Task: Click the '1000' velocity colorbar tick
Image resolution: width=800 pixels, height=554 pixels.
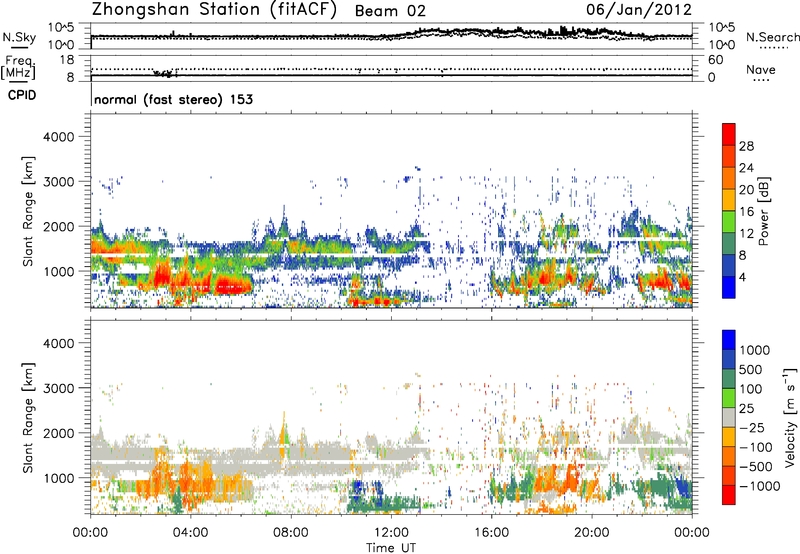Action: pos(754,350)
